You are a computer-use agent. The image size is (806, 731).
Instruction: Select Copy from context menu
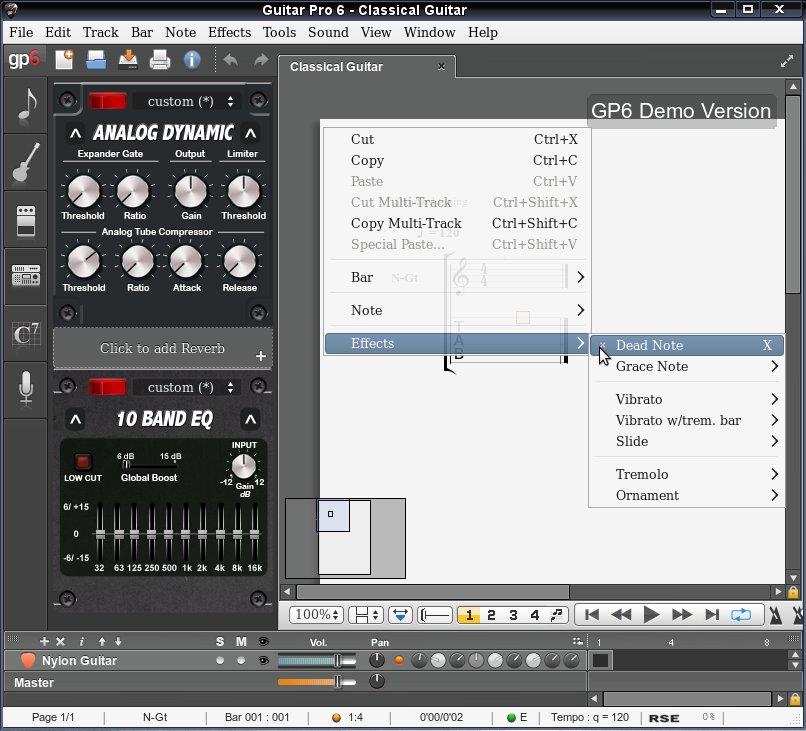point(457,160)
